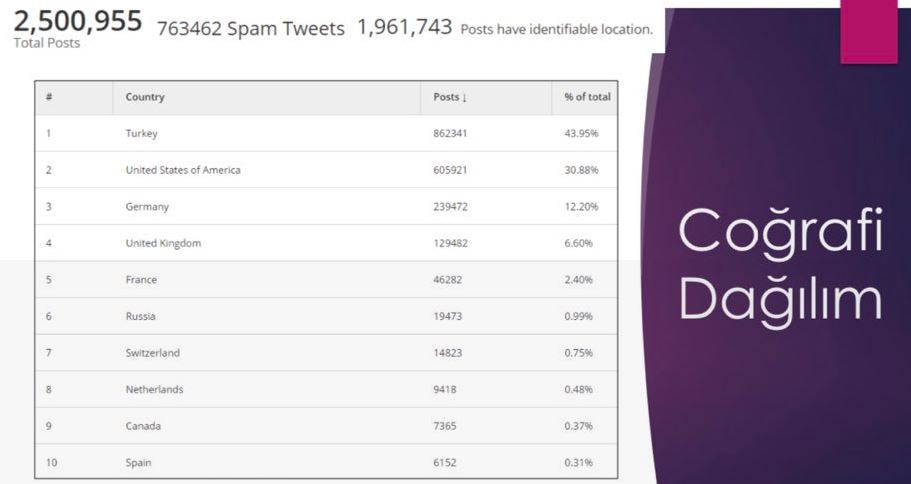This screenshot has width=911, height=484.
Task: Select France in the table
Action: tap(141, 280)
